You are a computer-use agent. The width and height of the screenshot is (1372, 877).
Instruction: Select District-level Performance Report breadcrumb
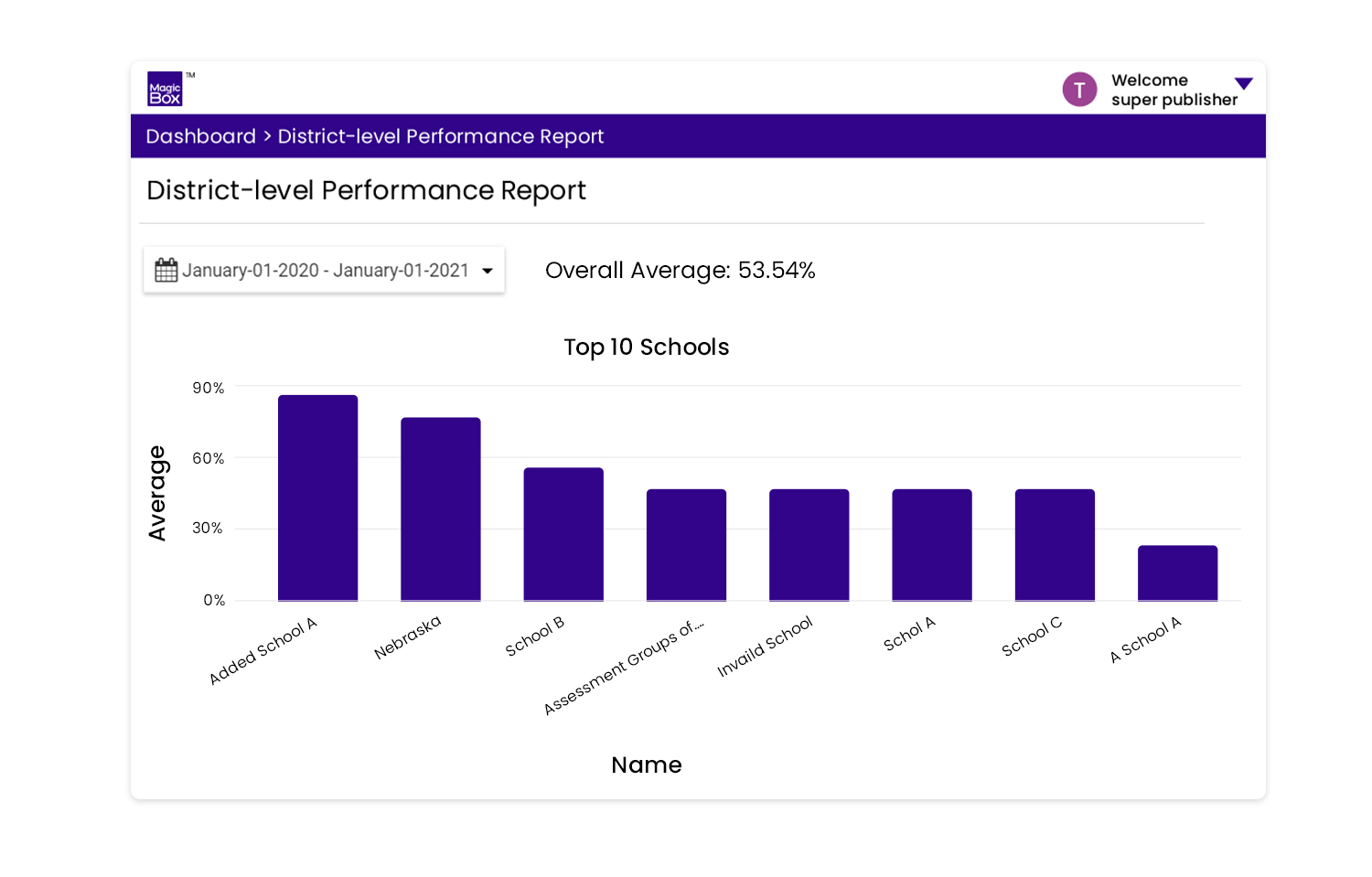coord(441,136)
